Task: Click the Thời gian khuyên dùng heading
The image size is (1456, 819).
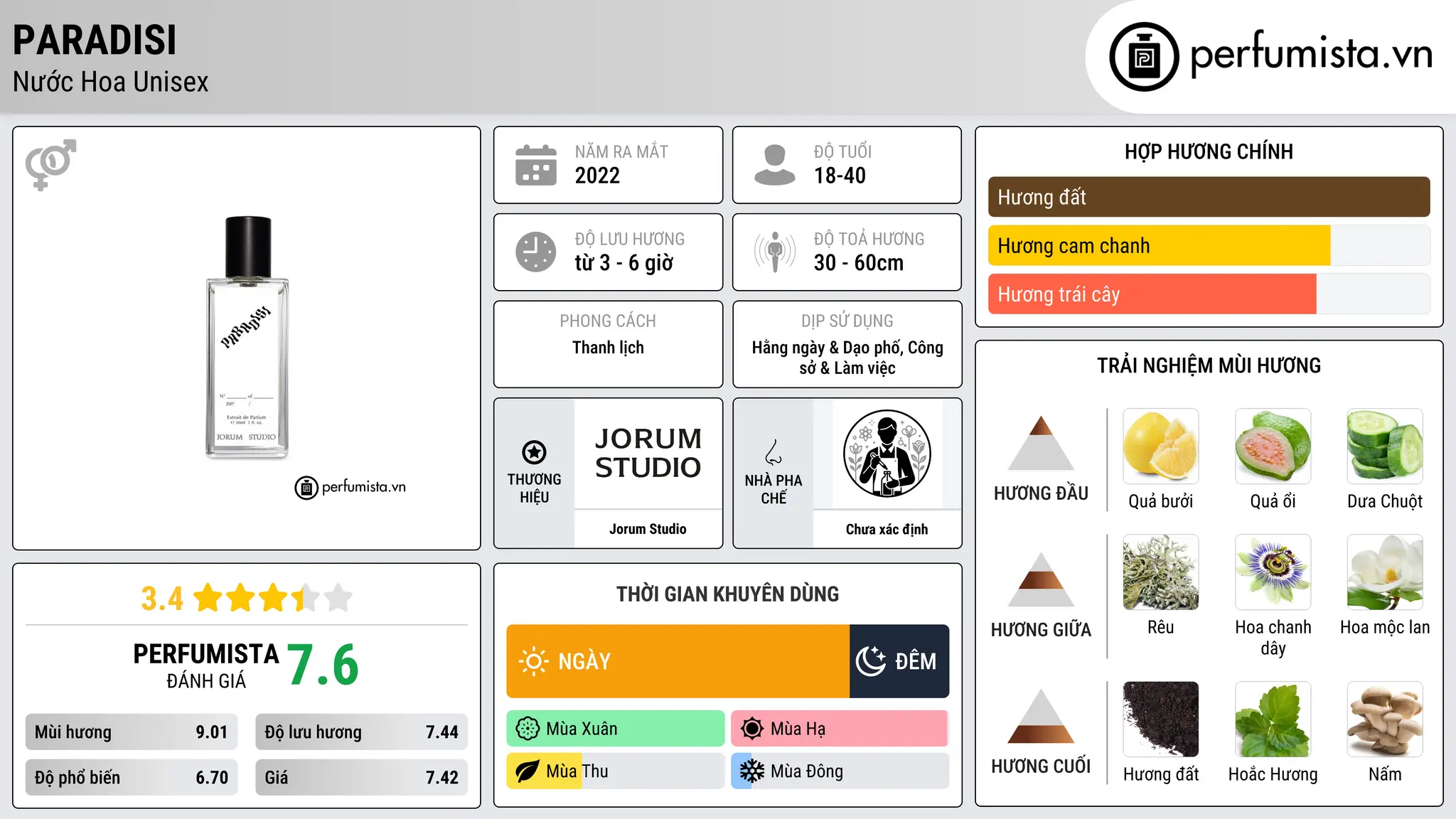Action: tap(727, 594)
